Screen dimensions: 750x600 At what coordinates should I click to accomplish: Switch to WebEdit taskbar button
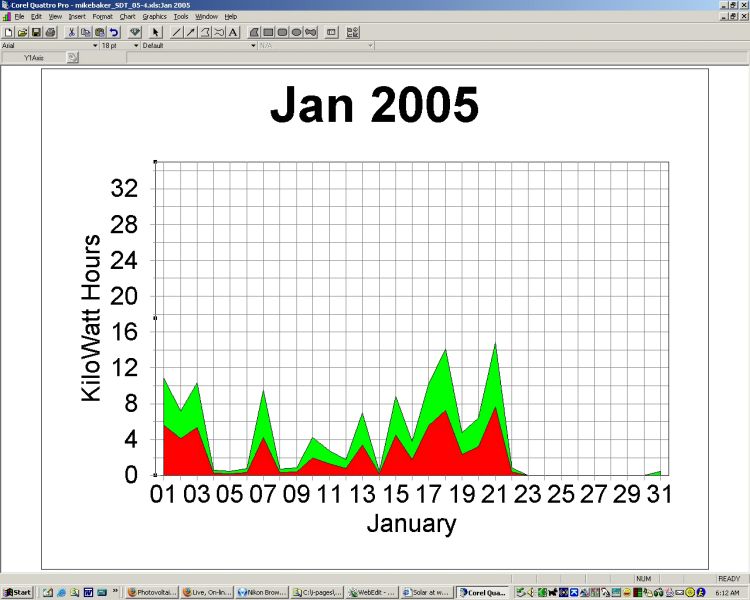[372, 592]
